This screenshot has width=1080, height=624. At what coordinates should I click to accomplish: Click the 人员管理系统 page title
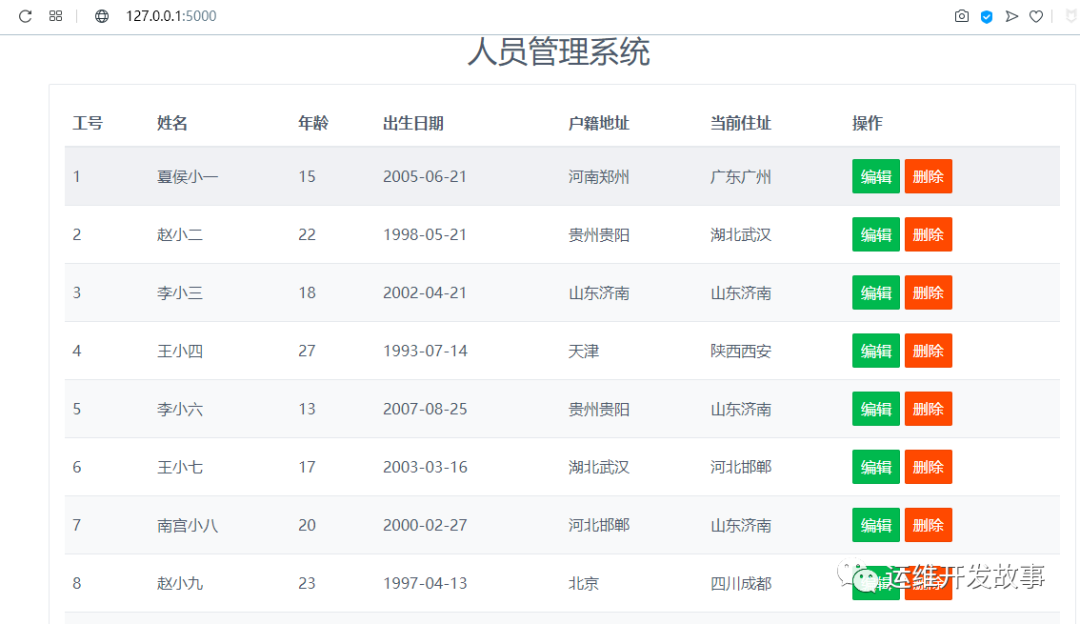[559, 52]
